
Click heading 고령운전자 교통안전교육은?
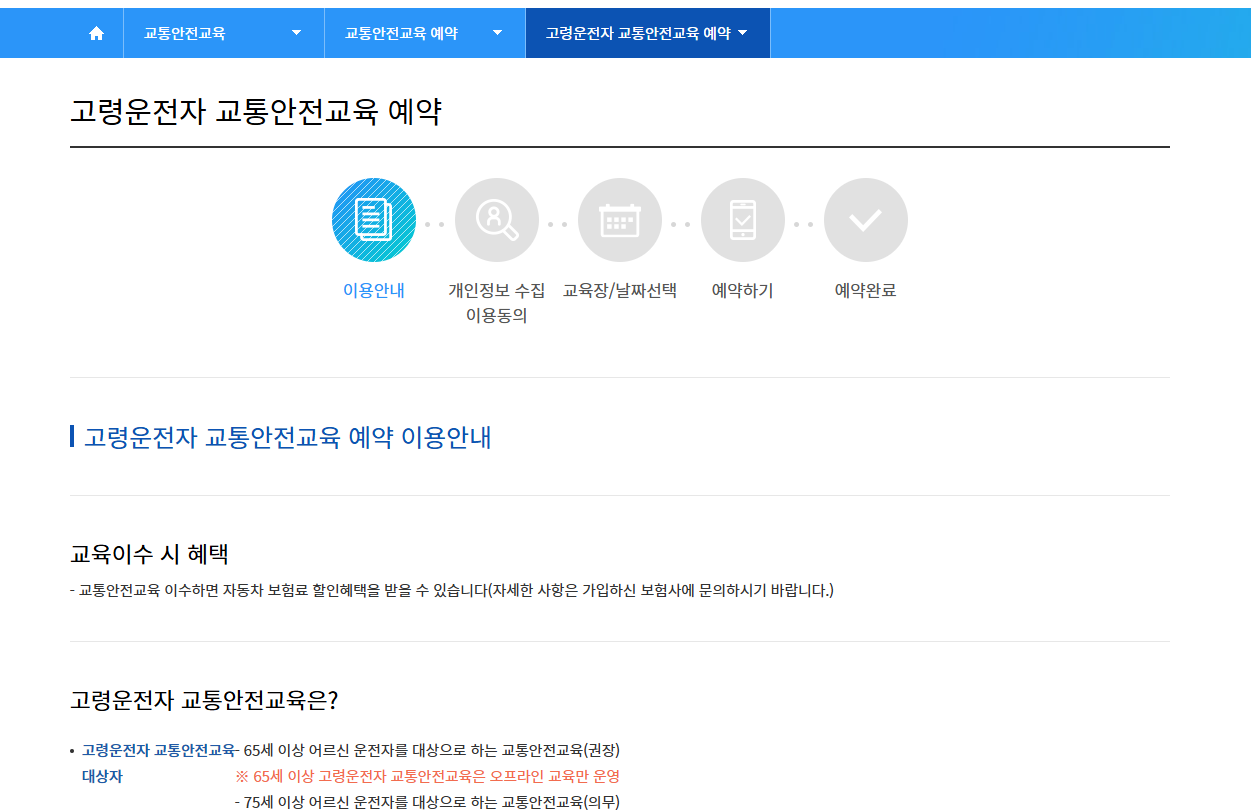(x=204, y=700)
